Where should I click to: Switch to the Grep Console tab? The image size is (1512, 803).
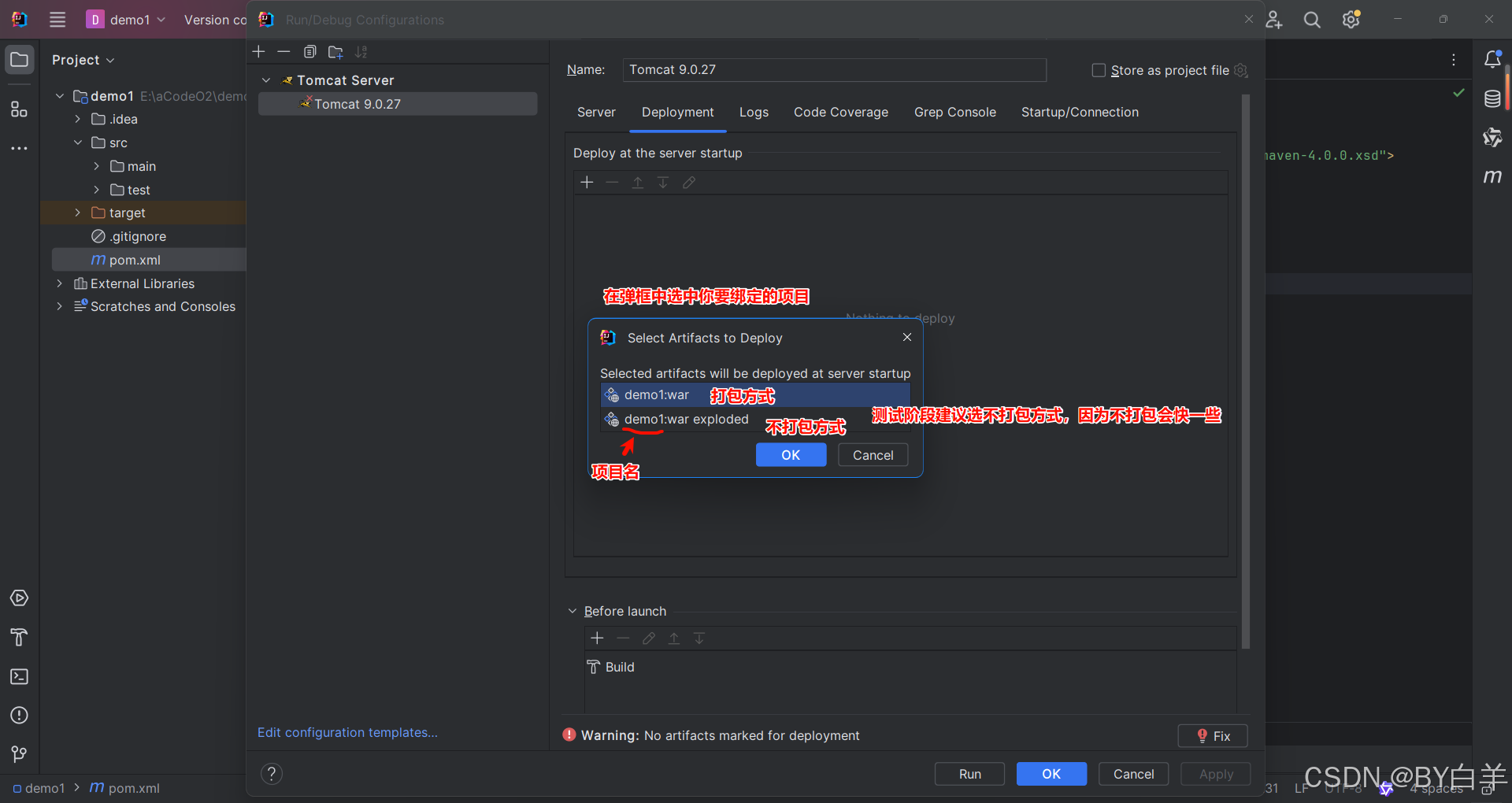955,112
